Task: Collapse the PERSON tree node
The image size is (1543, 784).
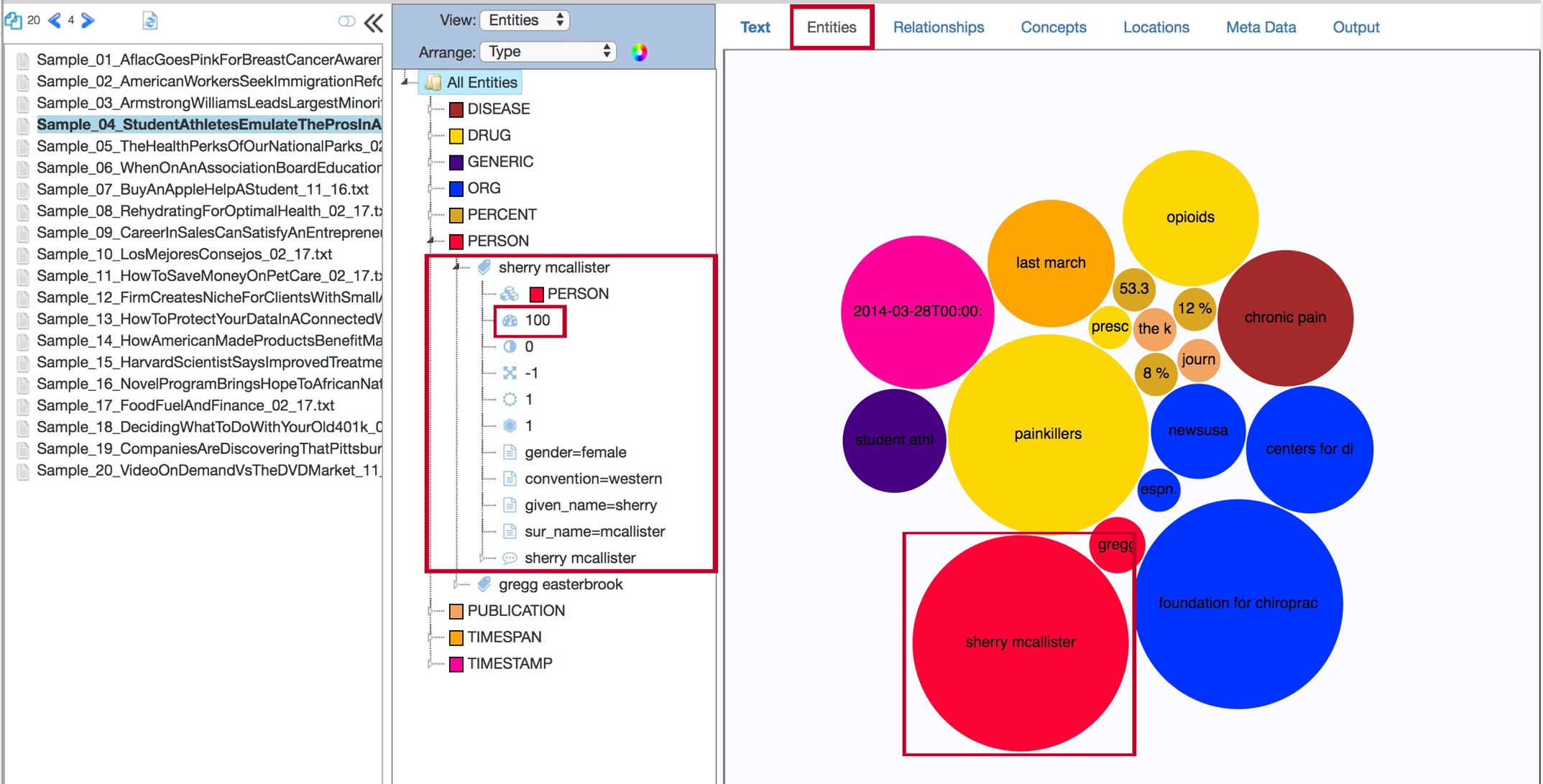Action: tap(430, 241)
